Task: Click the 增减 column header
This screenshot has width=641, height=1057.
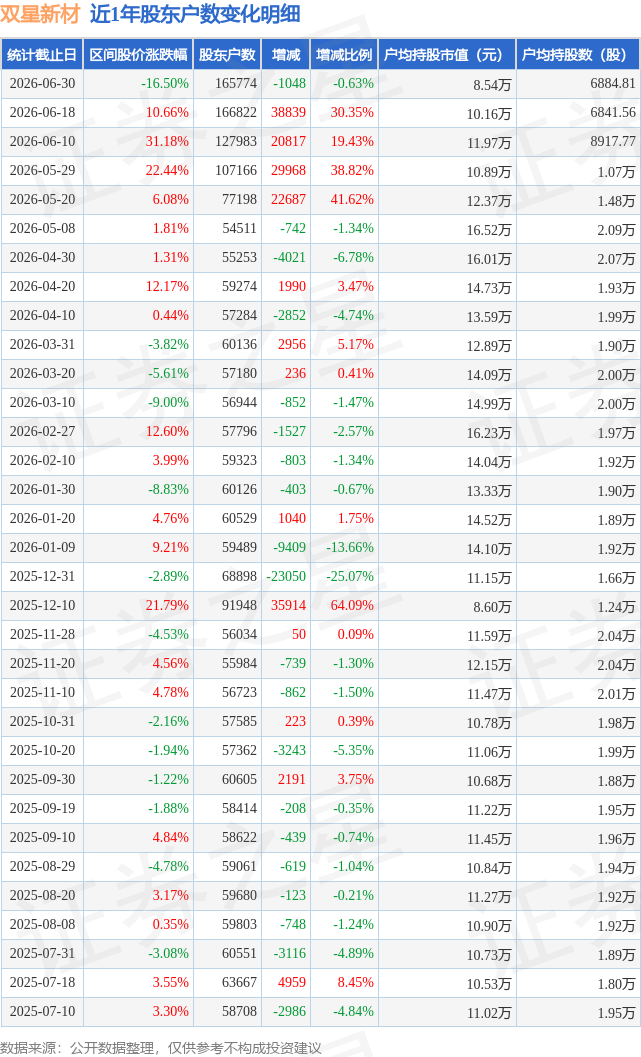Action: [286, 55]
